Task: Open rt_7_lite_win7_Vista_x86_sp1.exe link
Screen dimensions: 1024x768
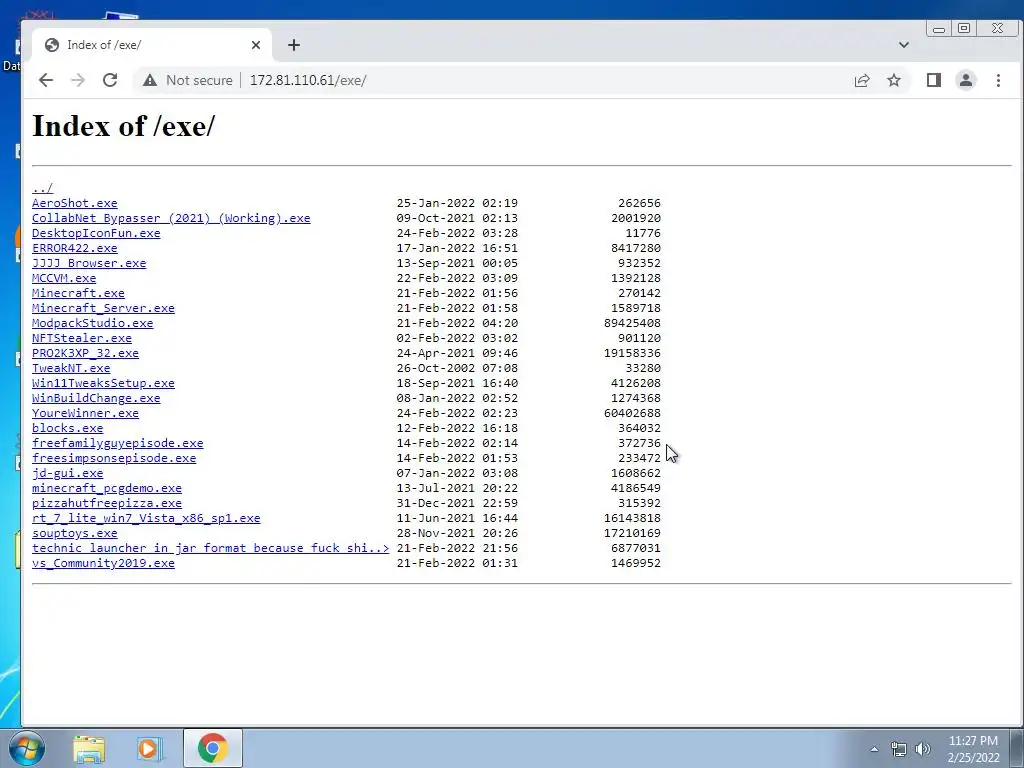Action: click(x=146, y=519)
